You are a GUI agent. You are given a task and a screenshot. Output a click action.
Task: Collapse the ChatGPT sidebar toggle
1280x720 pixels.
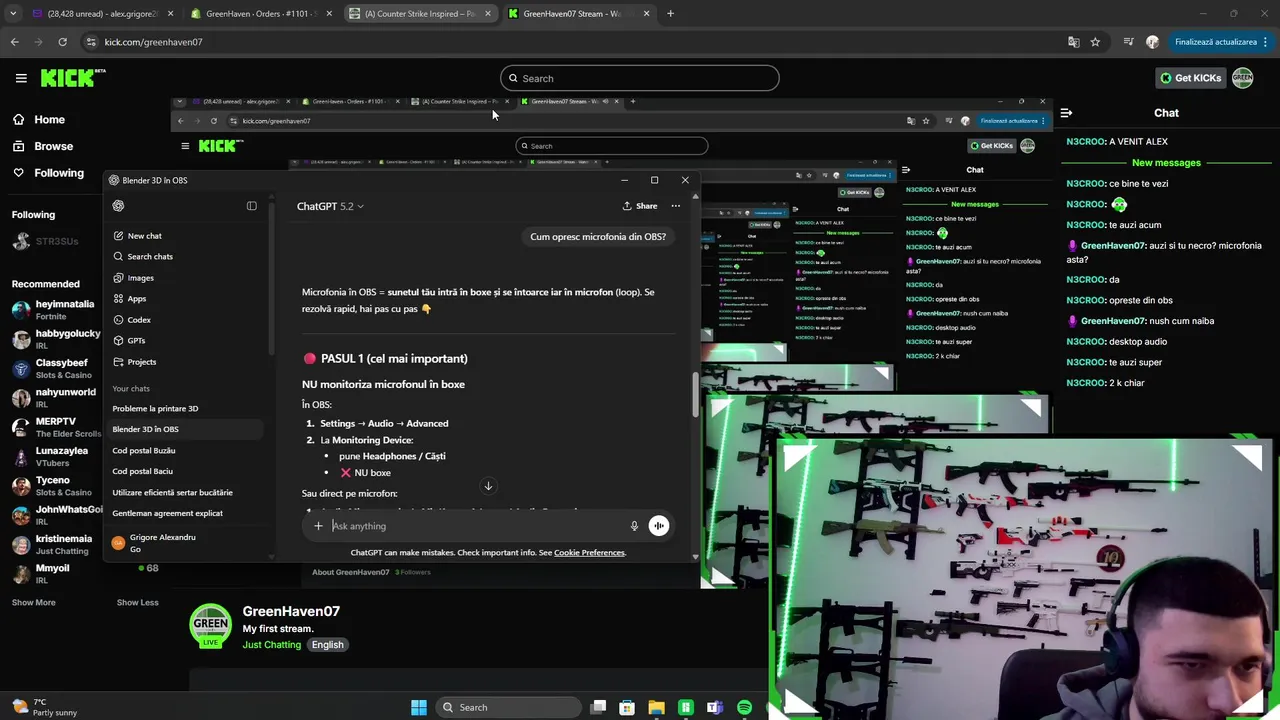pyautogui.click(x=252, y=206)
